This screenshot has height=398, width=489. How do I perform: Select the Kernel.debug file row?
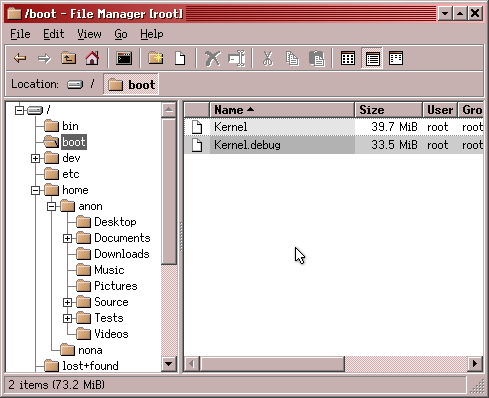333,145
